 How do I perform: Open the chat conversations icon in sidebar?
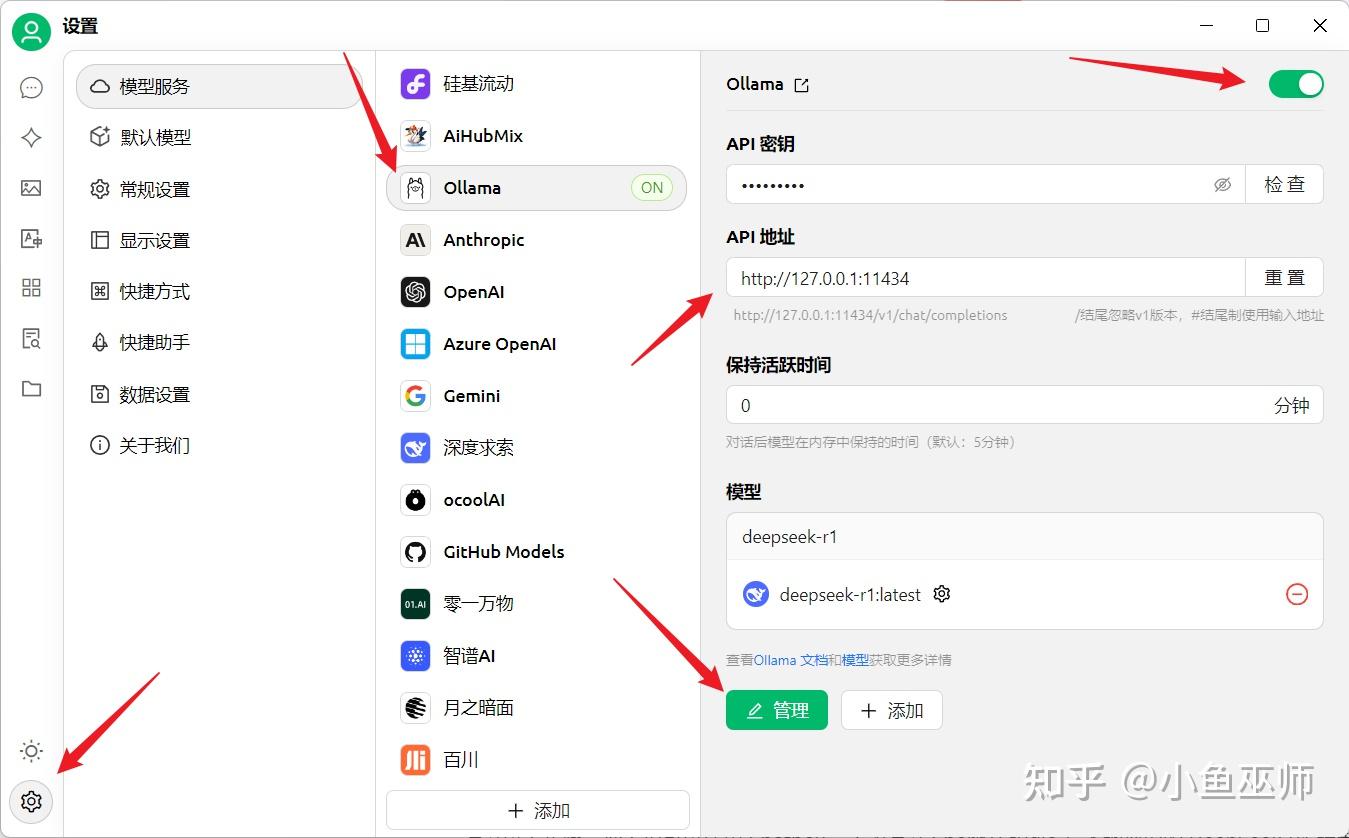(31, 88)
